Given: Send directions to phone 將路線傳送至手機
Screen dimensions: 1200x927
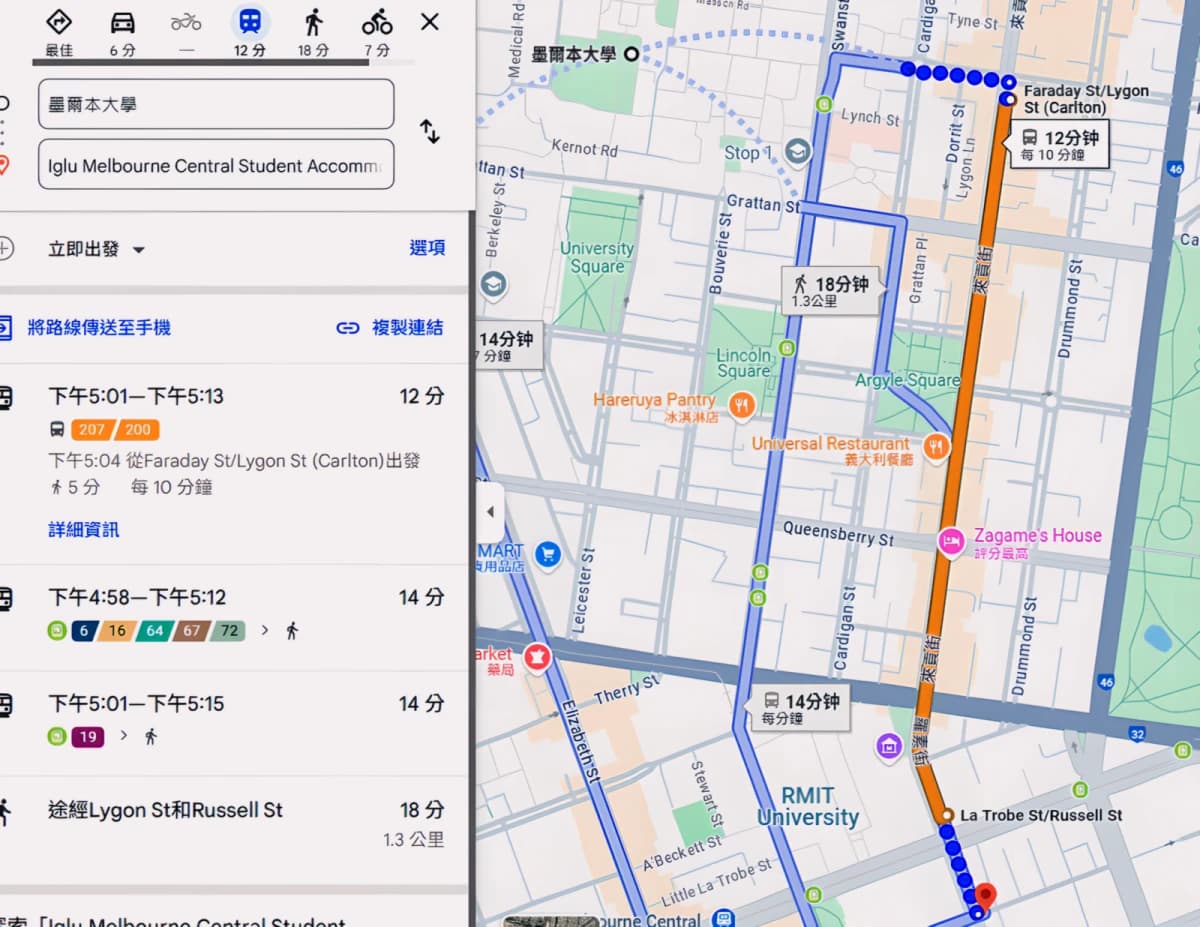Looking at the screenshot, I should pyautogui.click(x=99, y=327).
